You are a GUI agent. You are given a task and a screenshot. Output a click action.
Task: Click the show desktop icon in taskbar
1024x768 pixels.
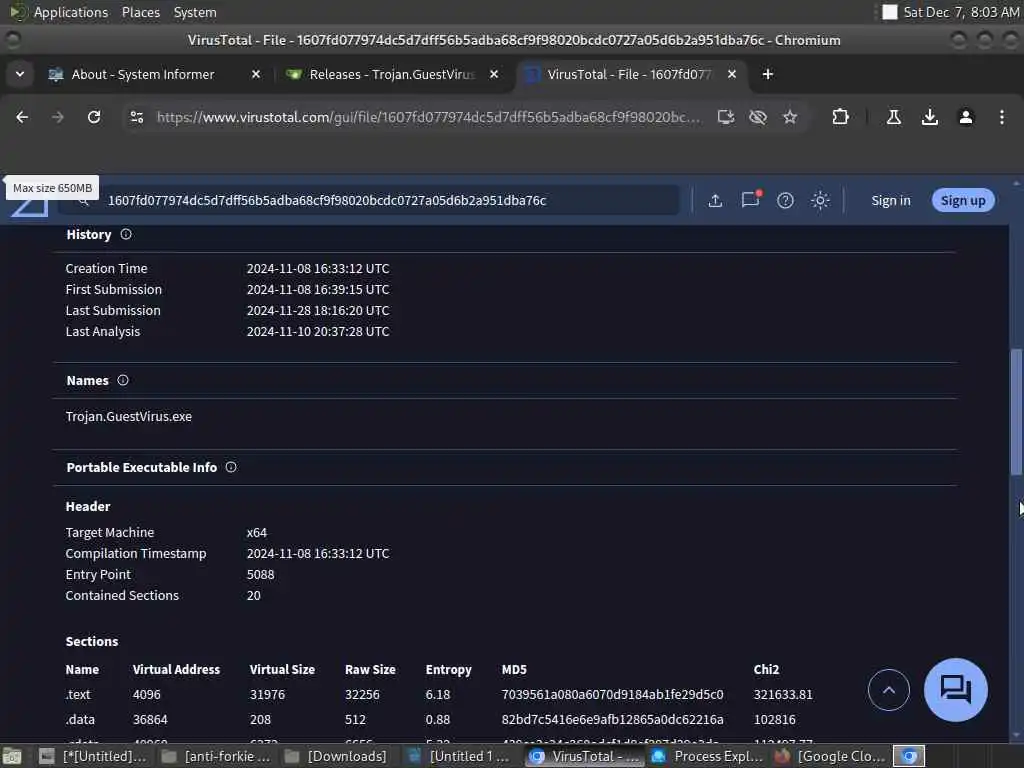coord(12,756)
